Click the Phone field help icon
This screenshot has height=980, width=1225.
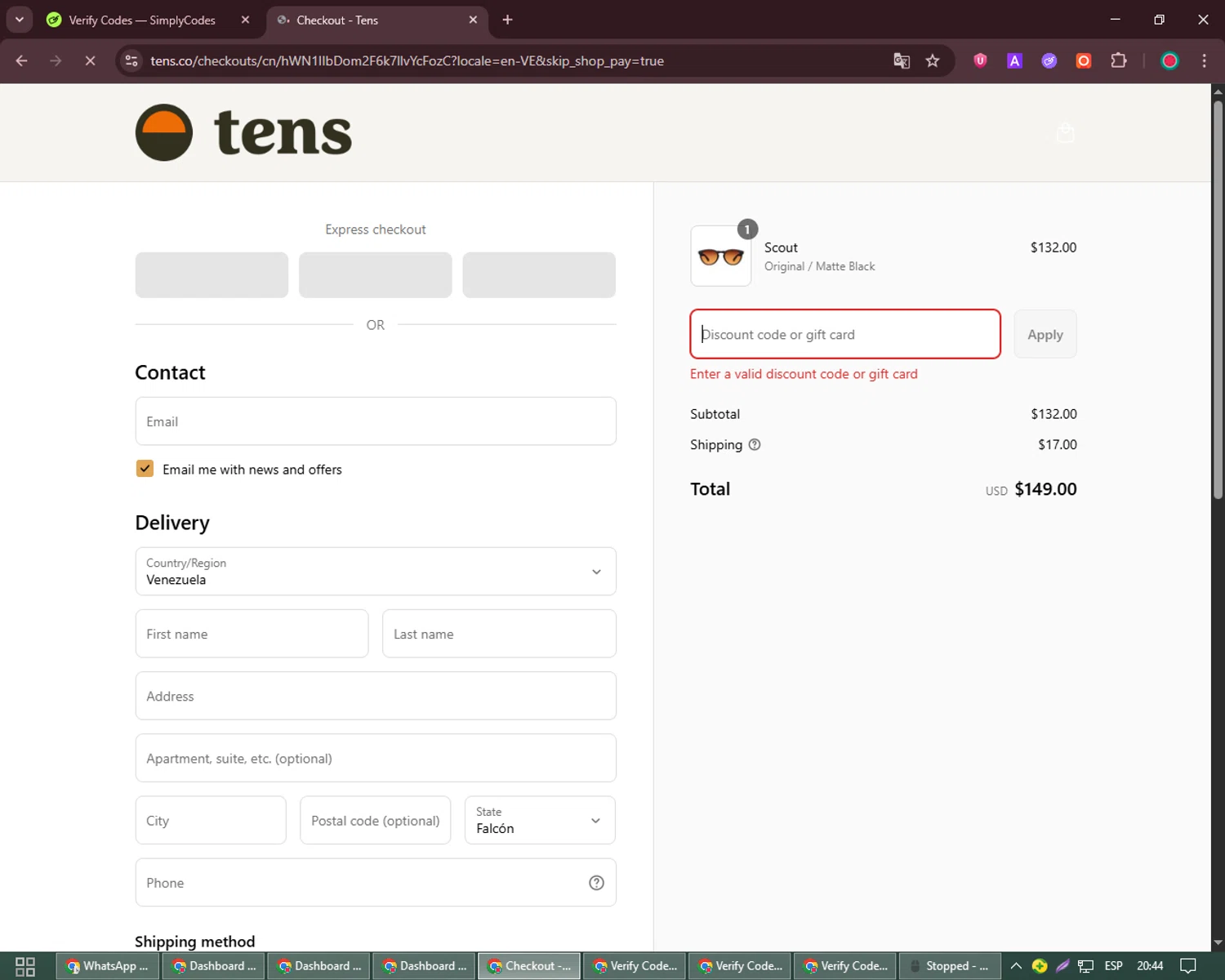(x=596, y=883)
